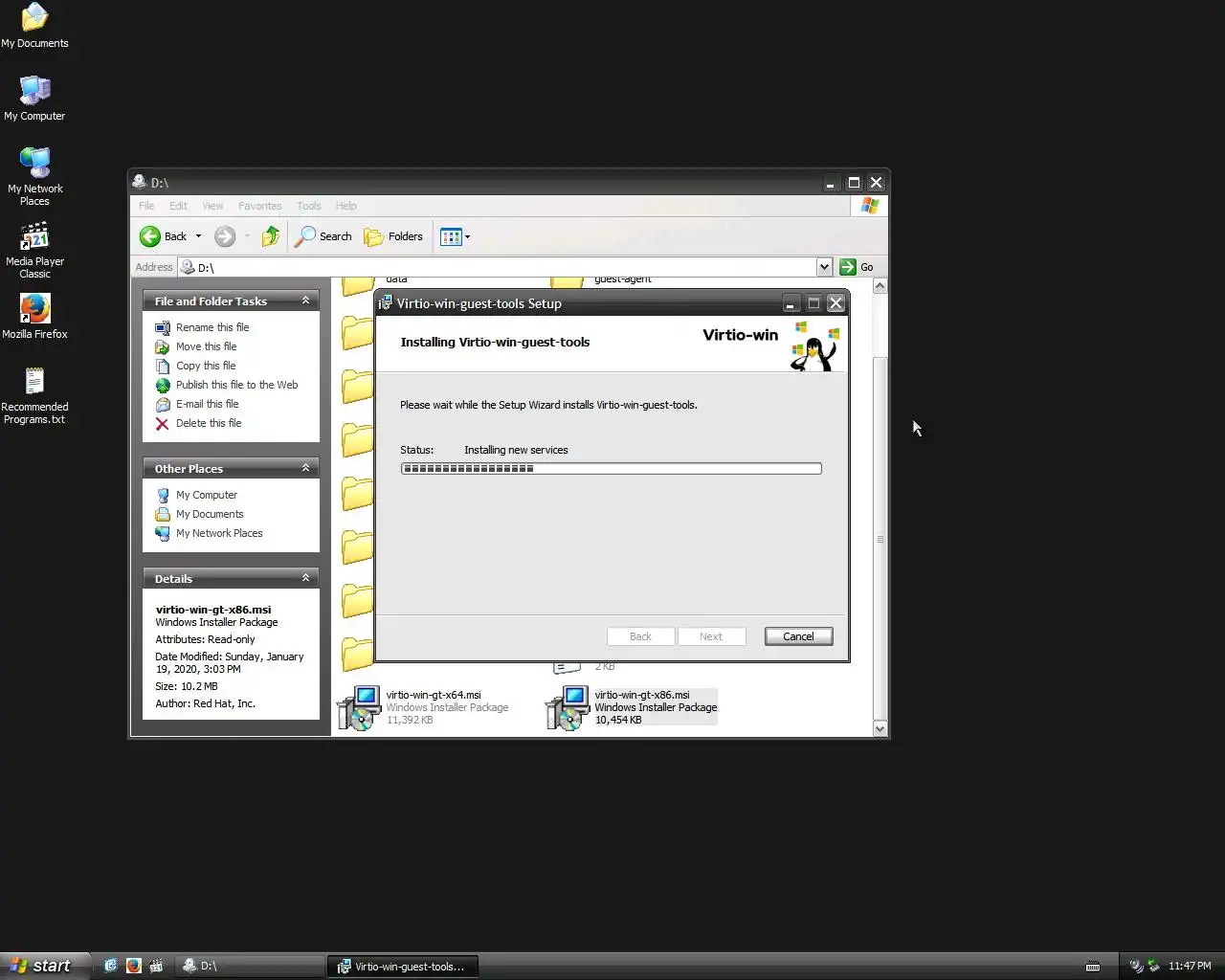Switch to Virtio-win-guest-tools taskbar button
This screenshot has width=1225, height=980.
[402, 966]
